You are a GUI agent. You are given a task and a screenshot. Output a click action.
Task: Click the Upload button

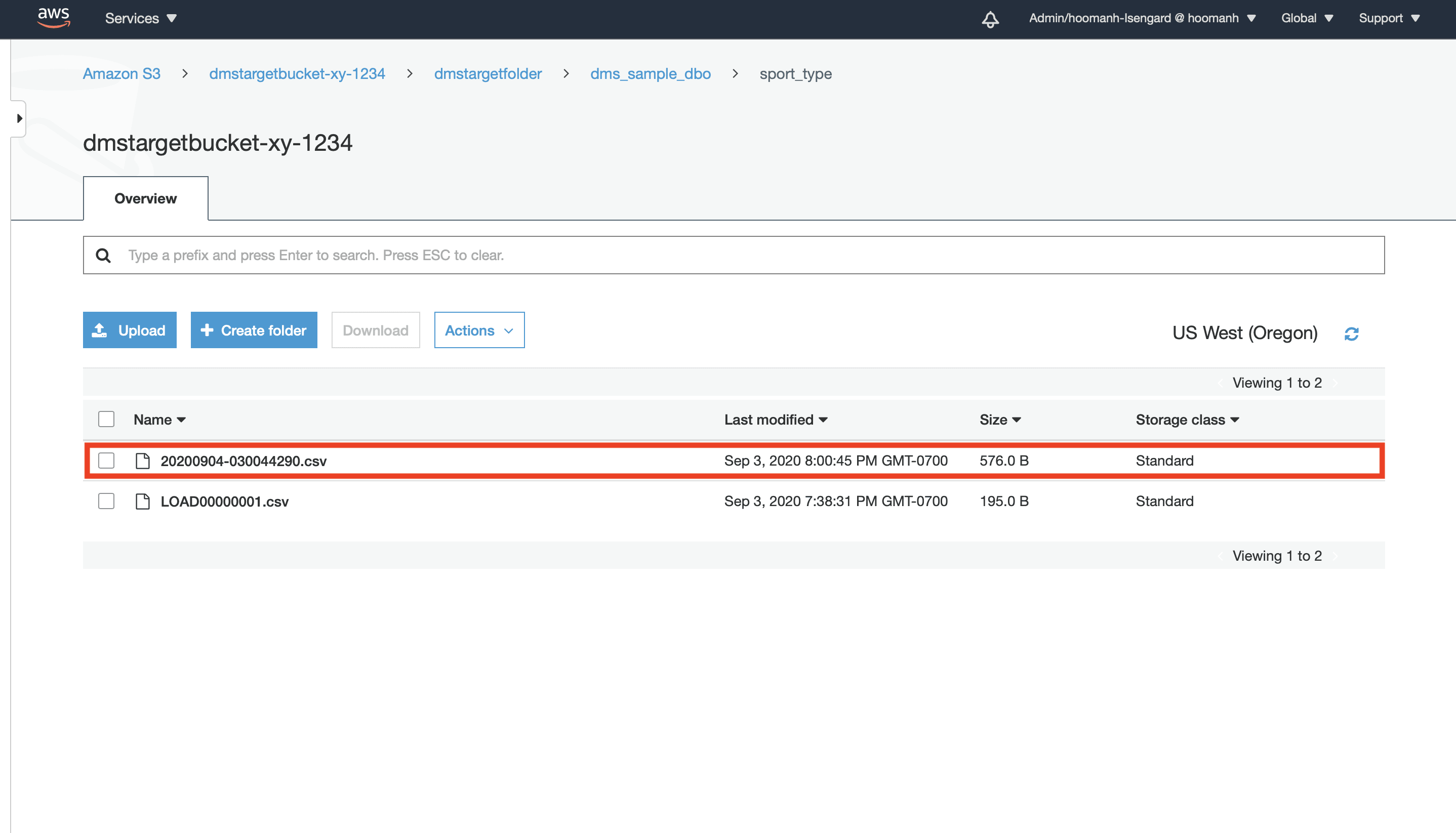[x=129, y=330]
